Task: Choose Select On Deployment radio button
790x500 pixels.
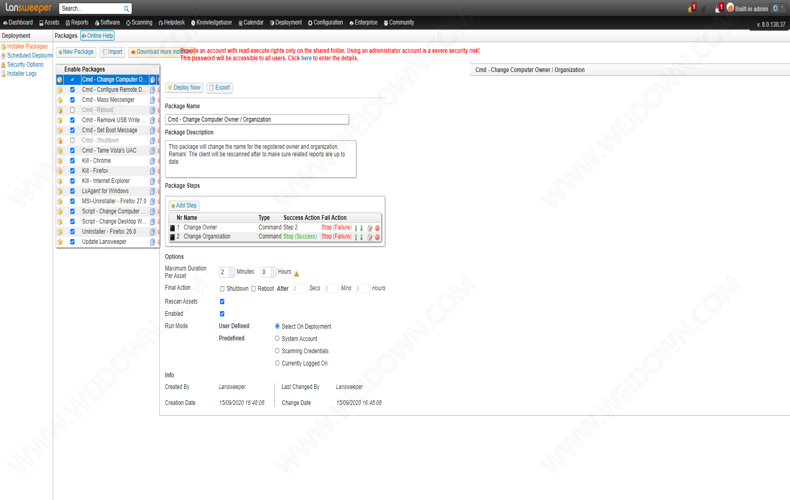Action: click(x=277, y=326)
